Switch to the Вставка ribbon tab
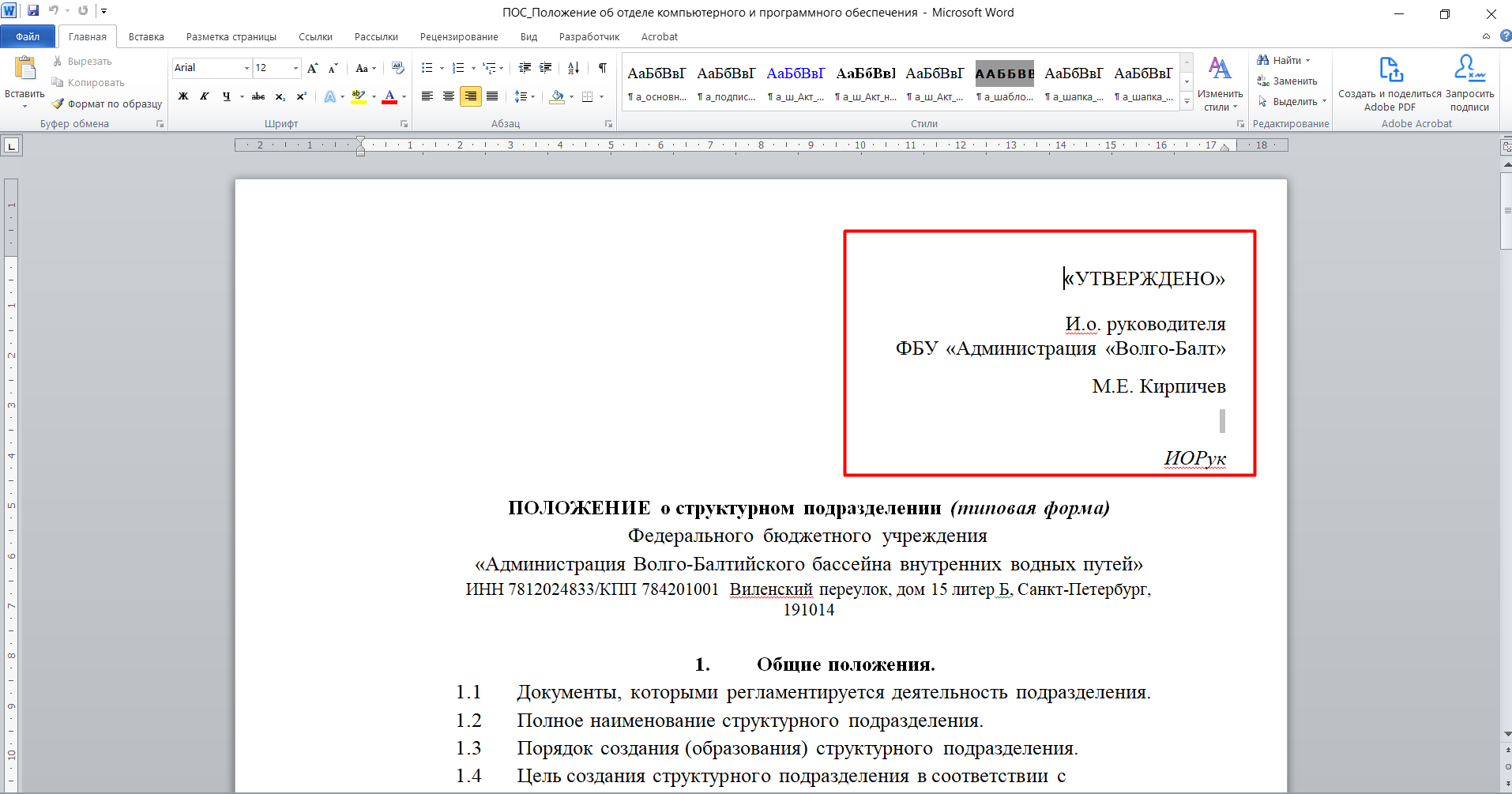Viewport: 1512px width, 794px height. click(x=146, y=36)
